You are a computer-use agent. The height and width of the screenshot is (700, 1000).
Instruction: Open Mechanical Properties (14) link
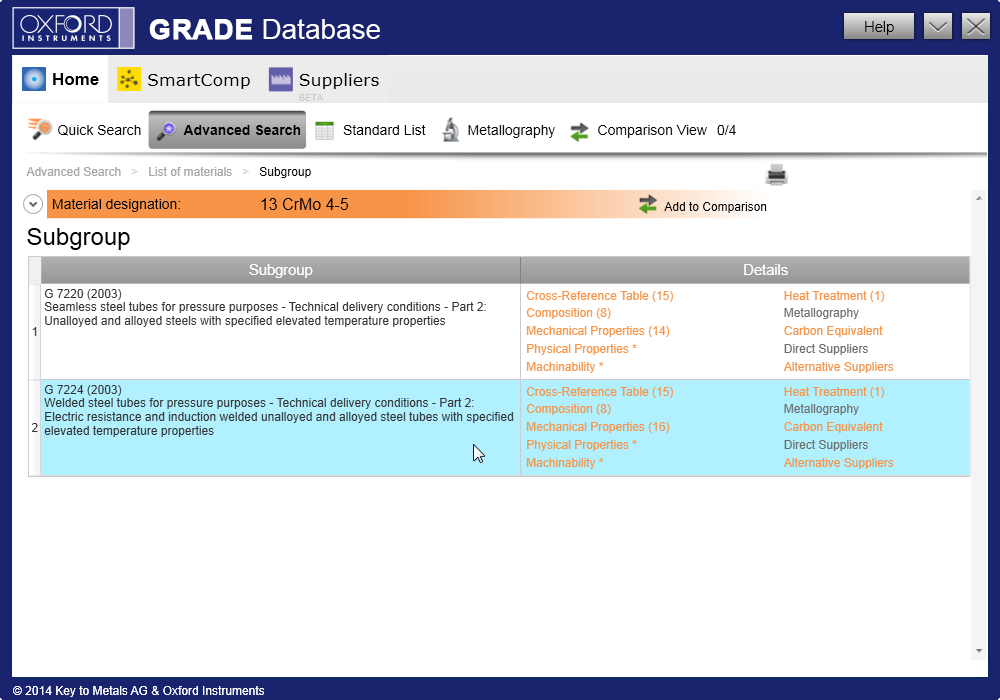(598, 331)
